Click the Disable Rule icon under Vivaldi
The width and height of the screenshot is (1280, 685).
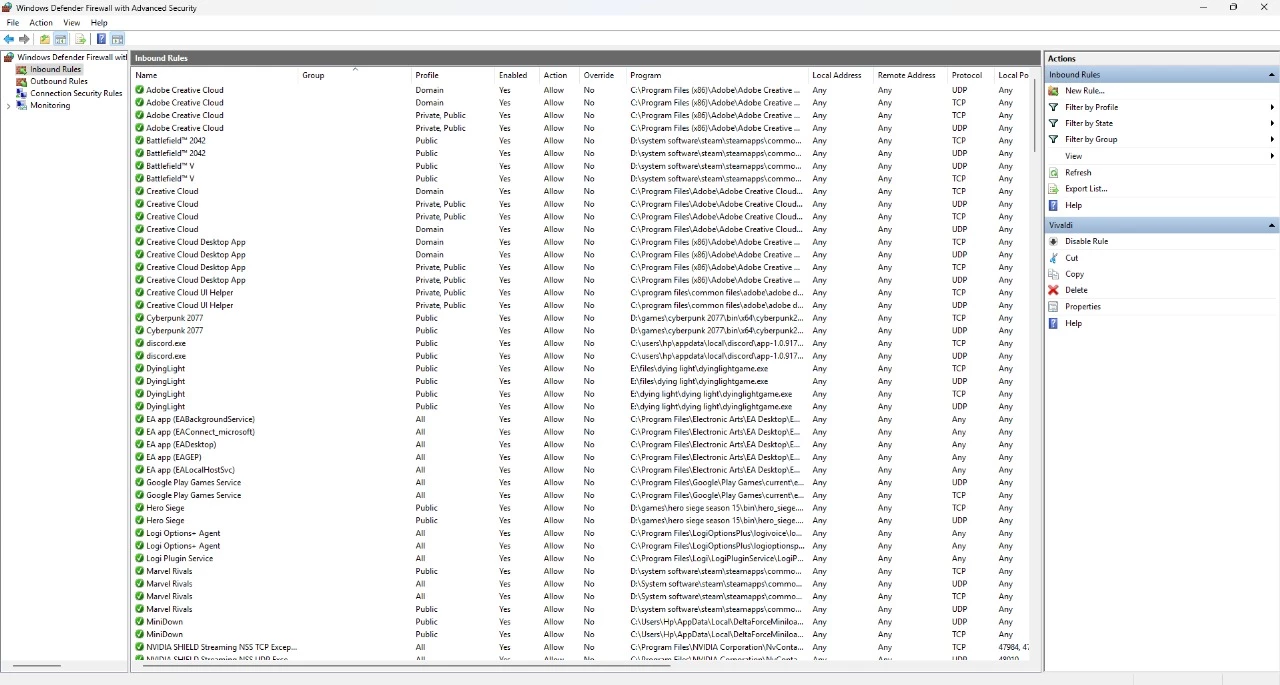coord(1053,241)
